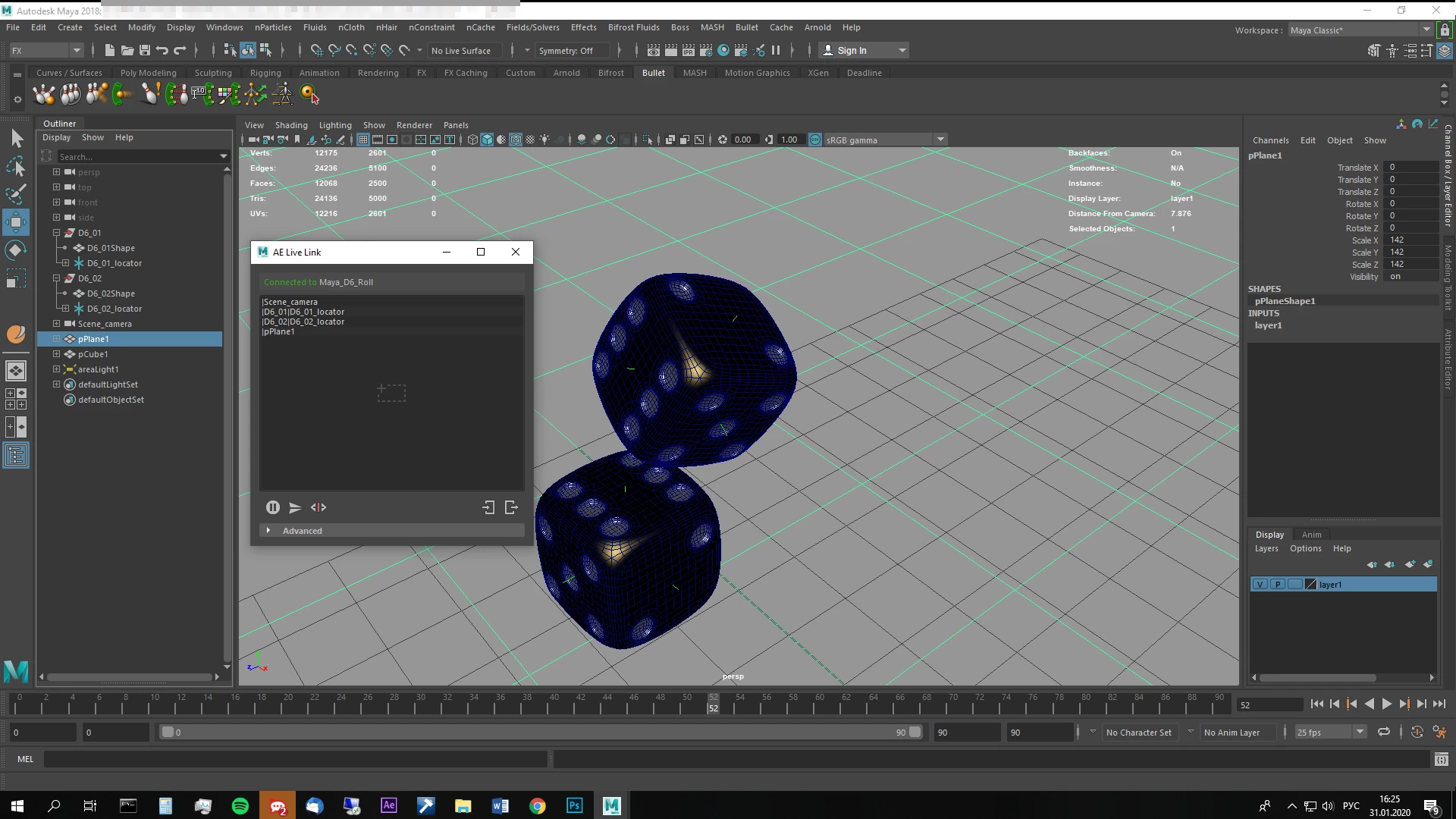
Task: Toggle the timeline loop playback button
Action: [x=1384, y=732]
